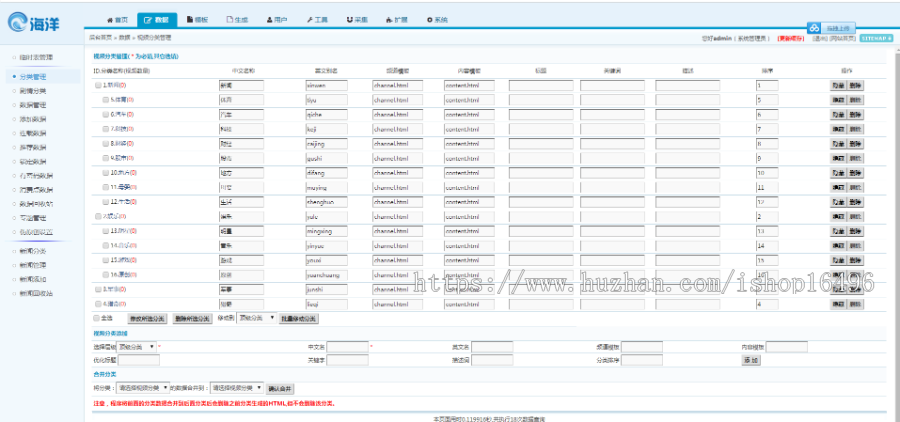Switch to the 工具 tab

317,20
